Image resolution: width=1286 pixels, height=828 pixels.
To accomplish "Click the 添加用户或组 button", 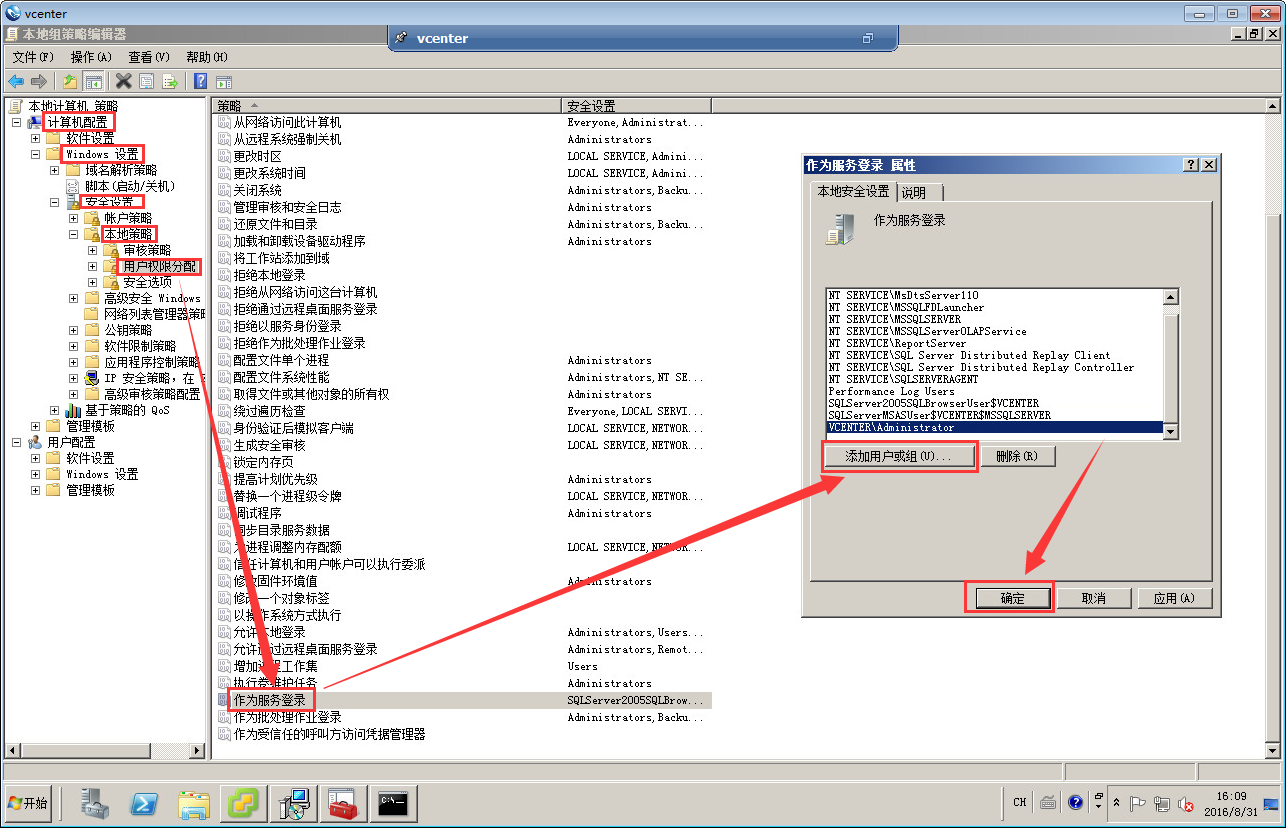I will coord(898,456).
